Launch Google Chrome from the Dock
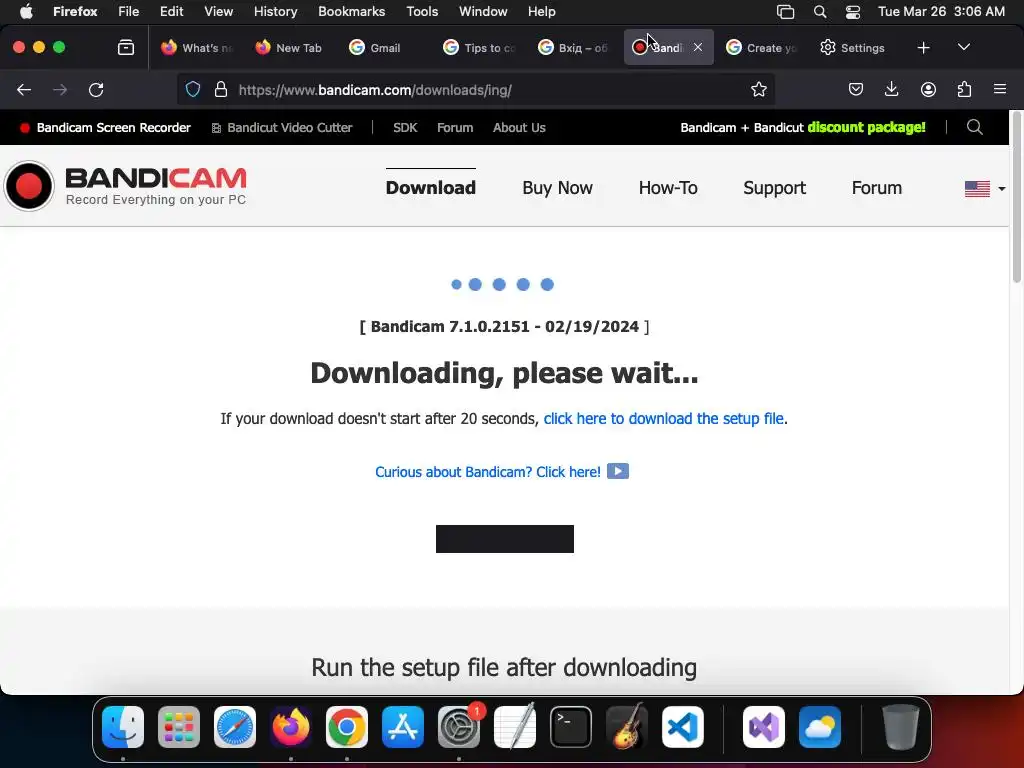1024x768 pixels. pos(347,727)
